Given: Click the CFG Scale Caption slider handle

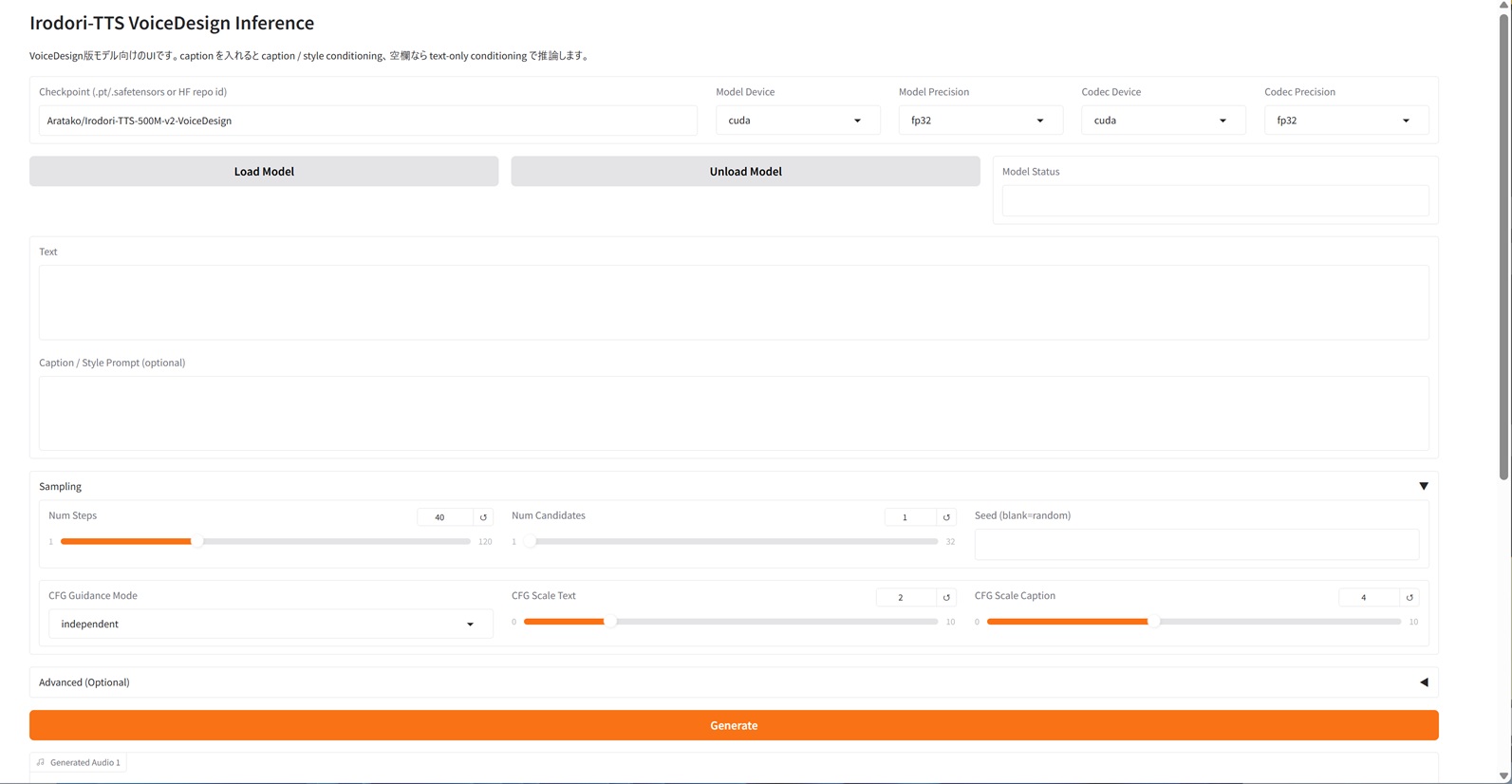Looking at the screenshot, I should (x=1153, y=622).
